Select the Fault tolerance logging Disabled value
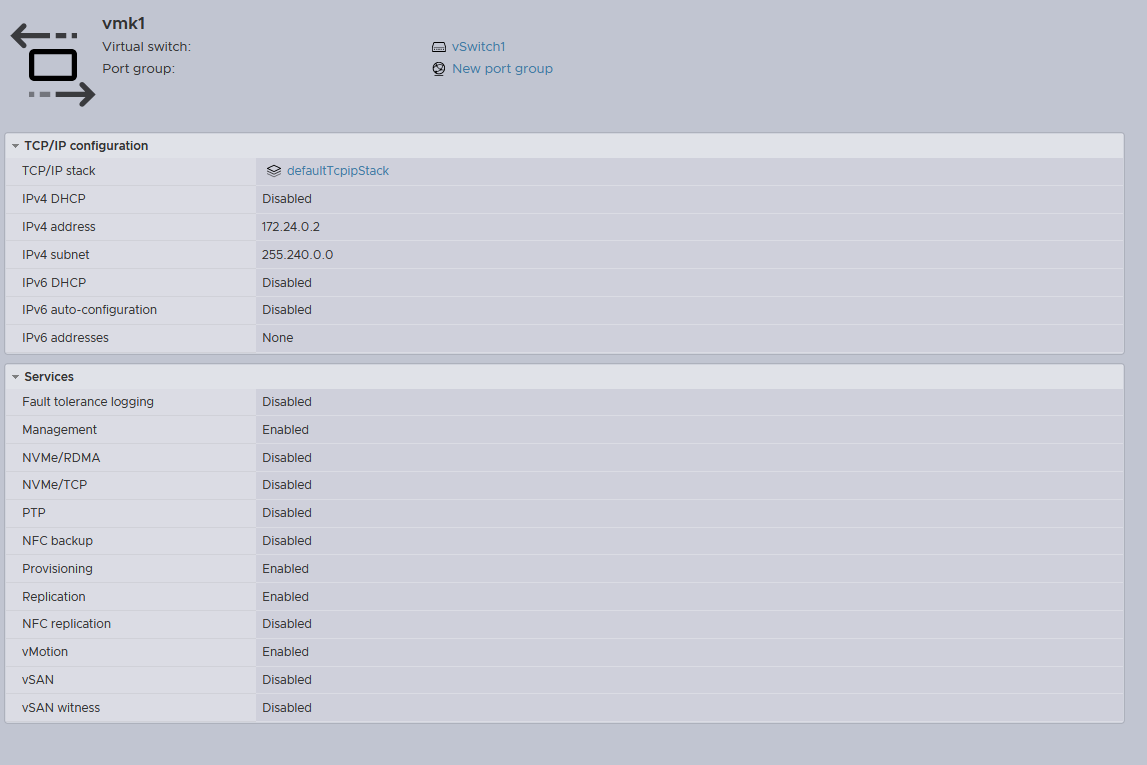 click(x=287, y=402)
